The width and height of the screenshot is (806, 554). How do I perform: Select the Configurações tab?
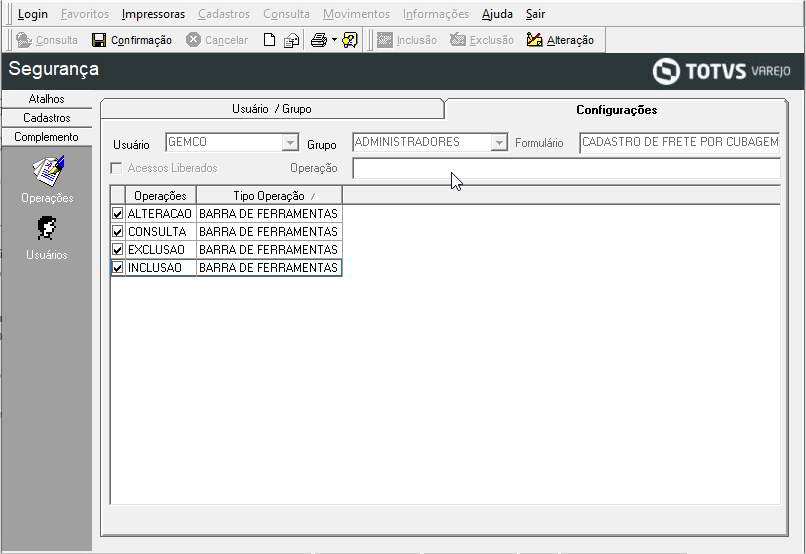point(616,109)
